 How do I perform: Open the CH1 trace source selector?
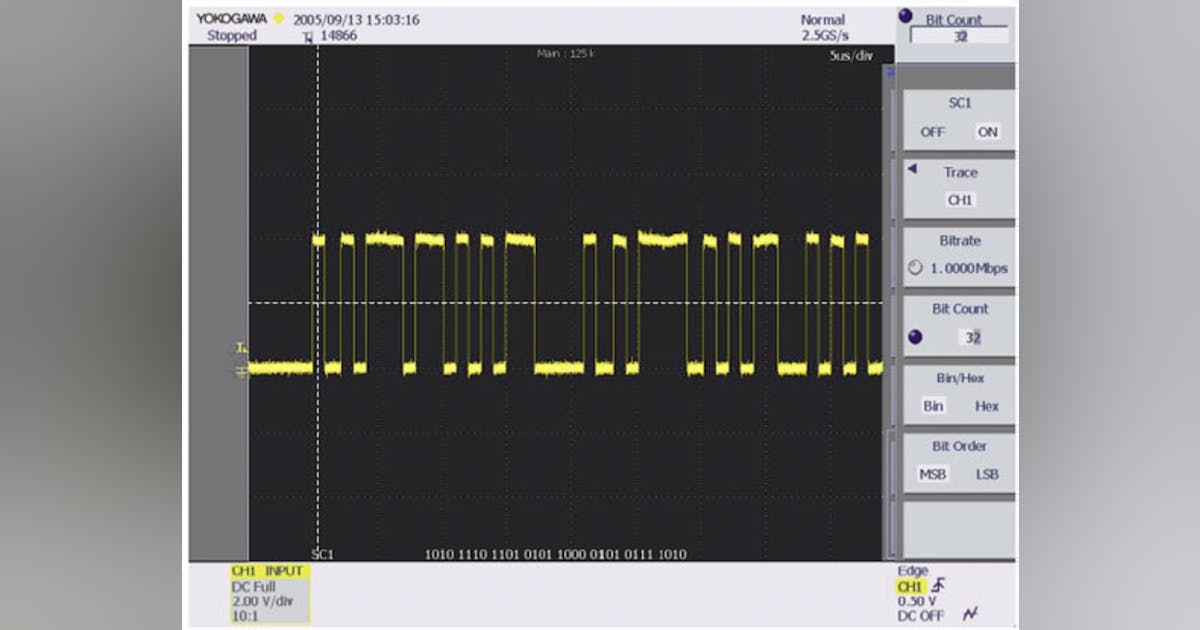click(958, 197)
